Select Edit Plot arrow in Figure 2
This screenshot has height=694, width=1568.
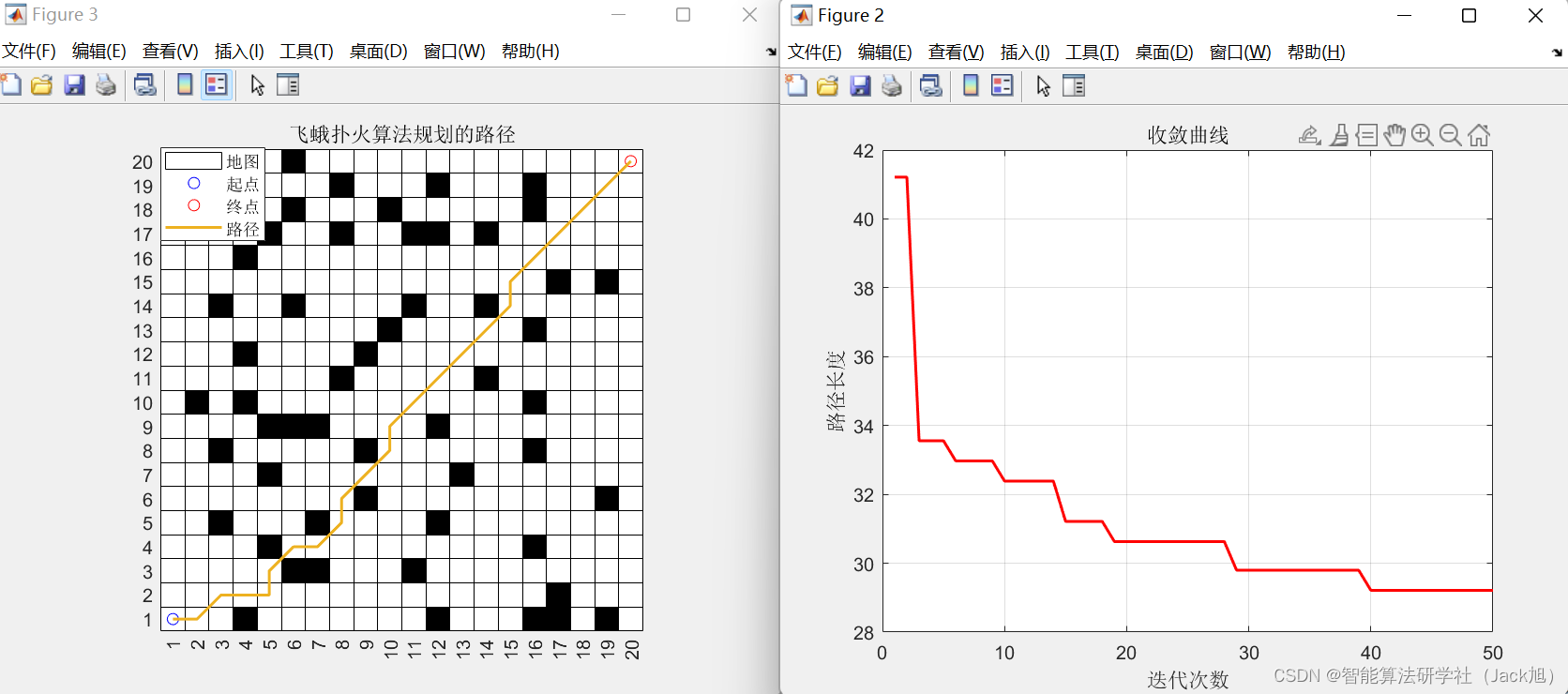click(x=1043, y=86)
